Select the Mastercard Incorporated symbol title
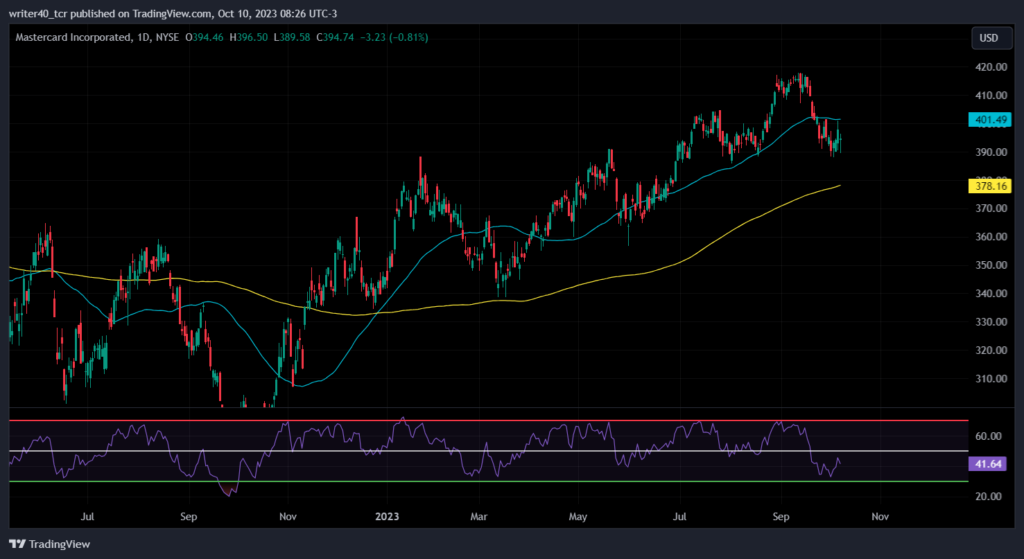The height and width of the screenshot is (559, 1024). tap(72, 38)
